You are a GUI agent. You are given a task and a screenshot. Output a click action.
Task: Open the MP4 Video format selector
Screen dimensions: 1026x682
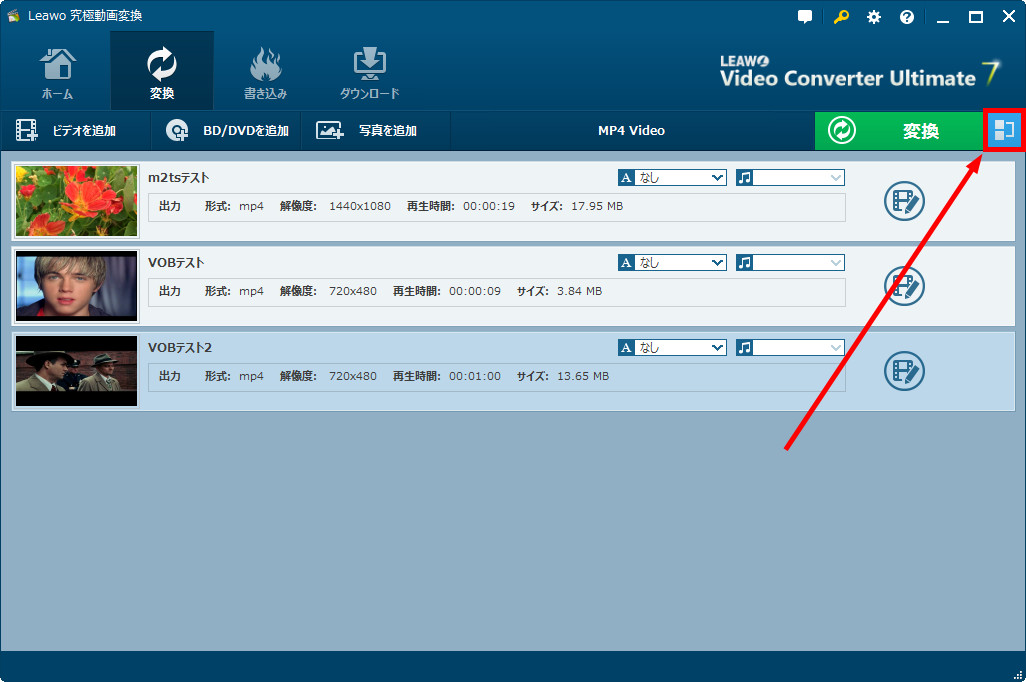(631, 131)
